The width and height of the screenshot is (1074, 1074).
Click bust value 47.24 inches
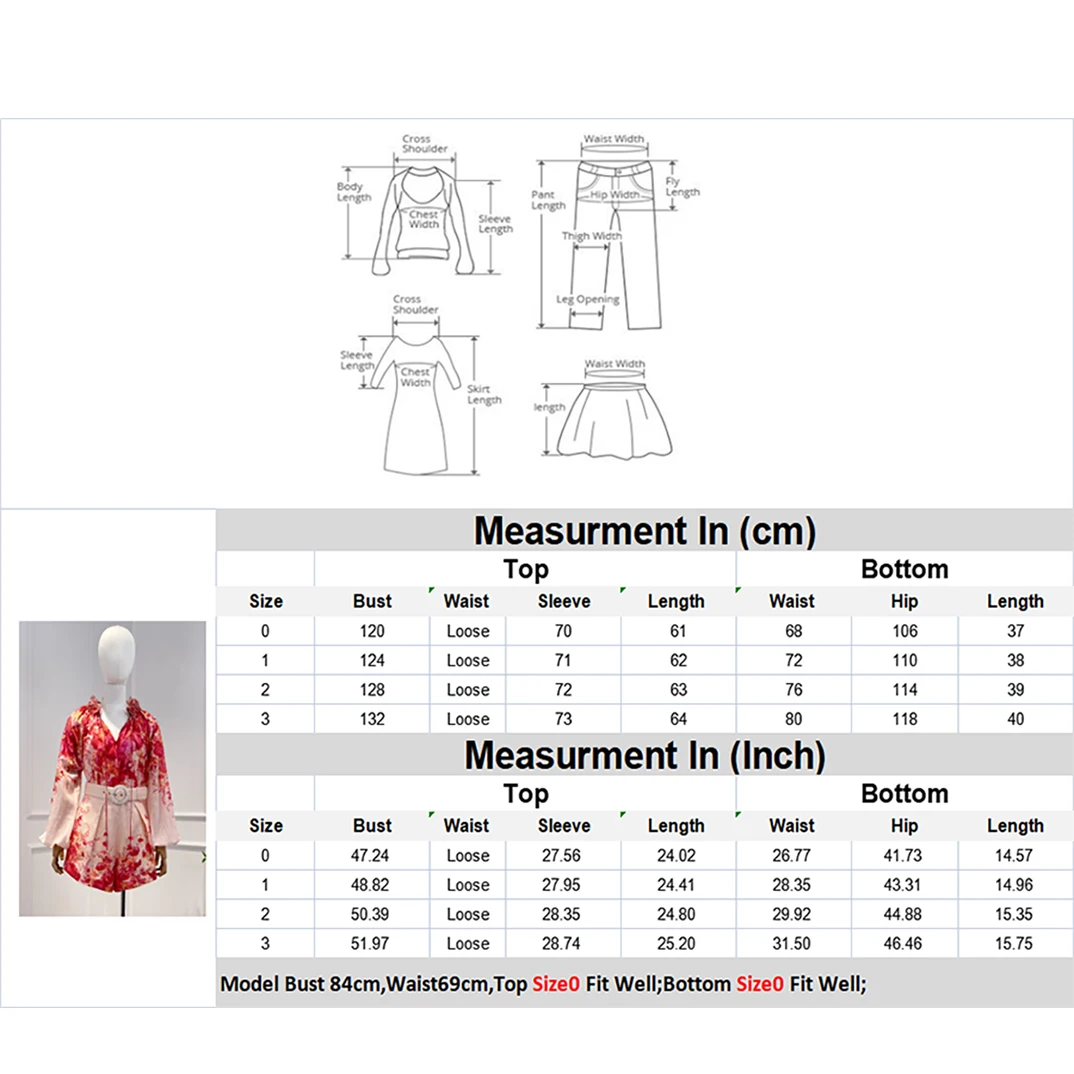(370, 856)
